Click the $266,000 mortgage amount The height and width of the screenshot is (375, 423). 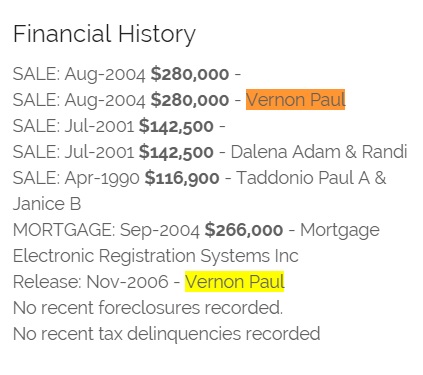tap(244, 230)
